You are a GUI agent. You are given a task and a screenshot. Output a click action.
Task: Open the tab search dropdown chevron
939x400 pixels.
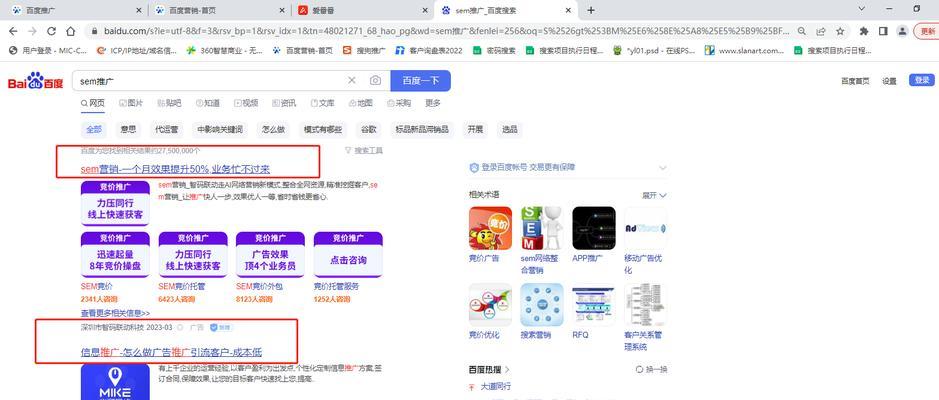(x=862, y=9)
